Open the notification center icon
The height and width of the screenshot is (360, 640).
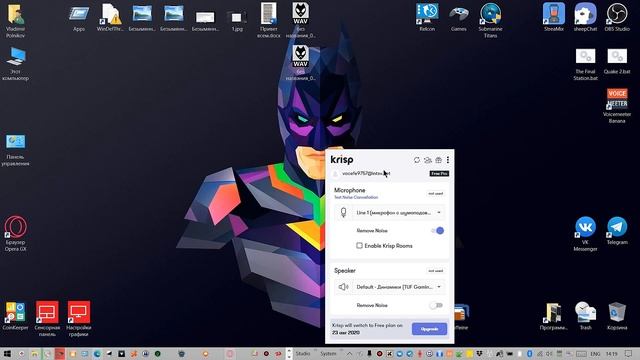pos(629,353)
